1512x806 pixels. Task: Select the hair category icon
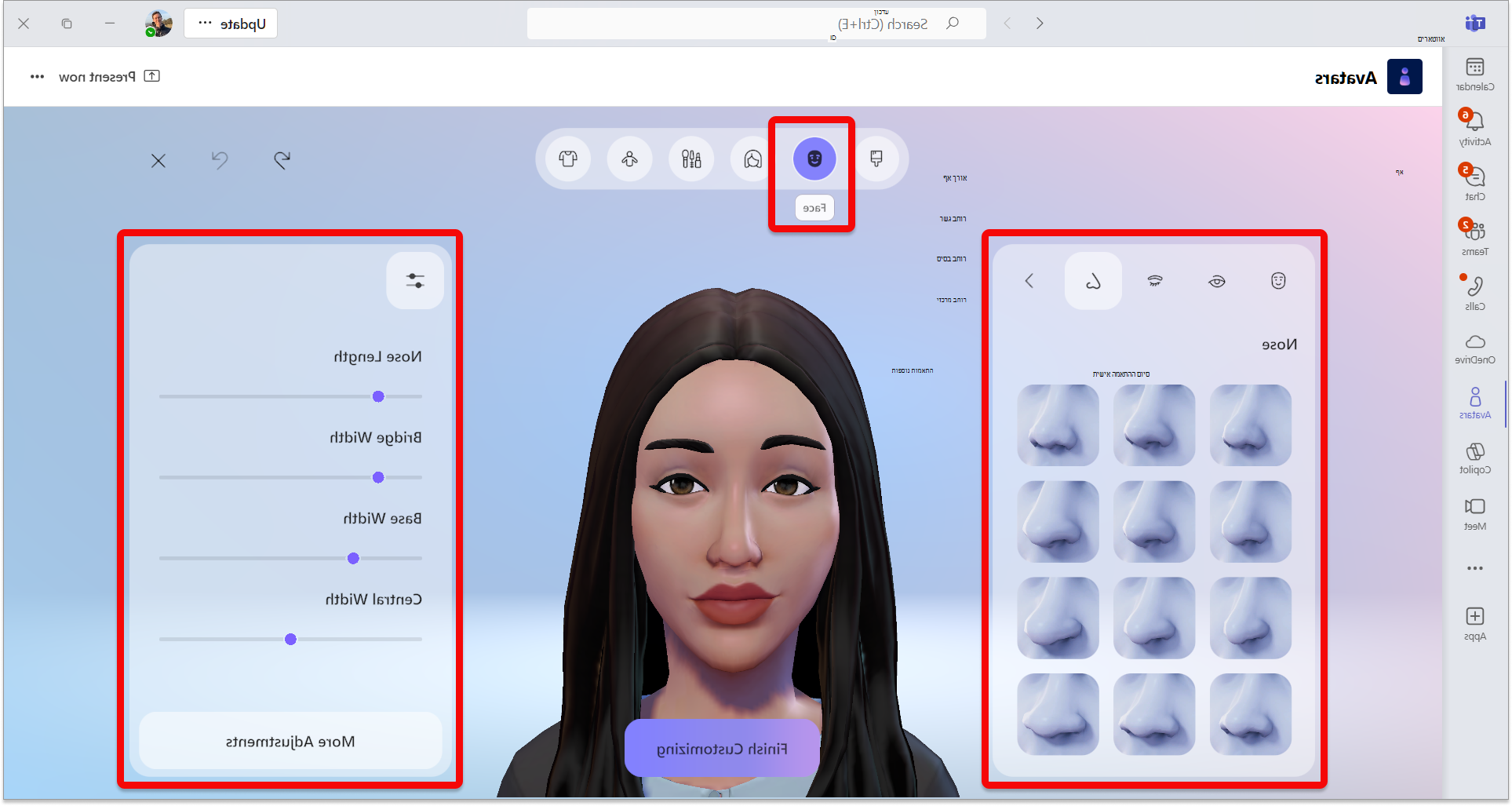point(752,159)
